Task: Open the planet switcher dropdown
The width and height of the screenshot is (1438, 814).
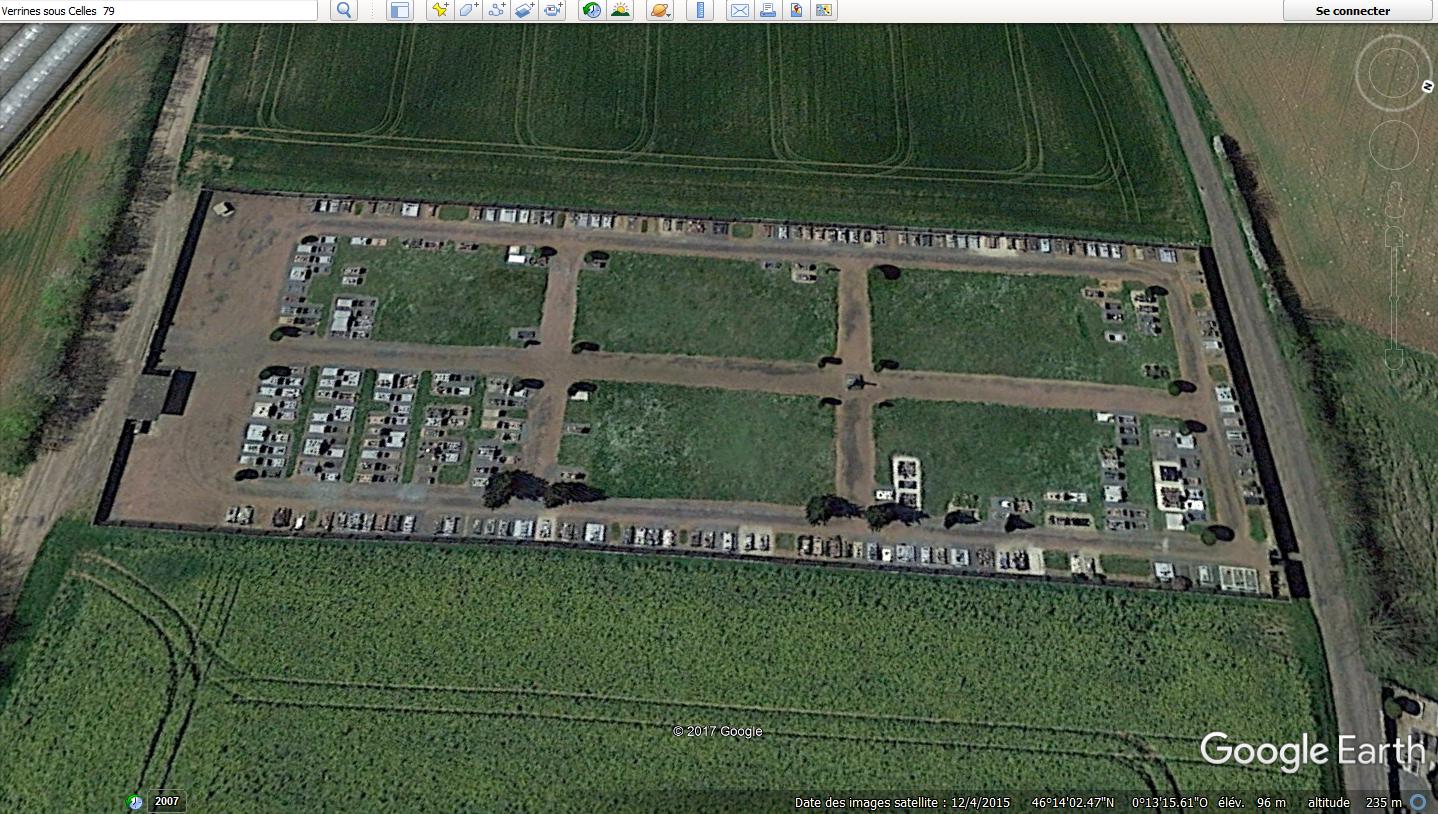Action: click(660, 10)
